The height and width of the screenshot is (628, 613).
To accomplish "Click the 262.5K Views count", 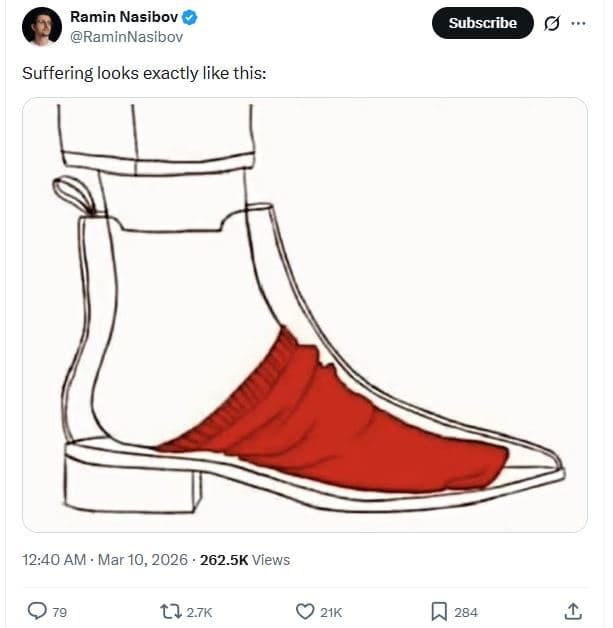I will point(245,560).
